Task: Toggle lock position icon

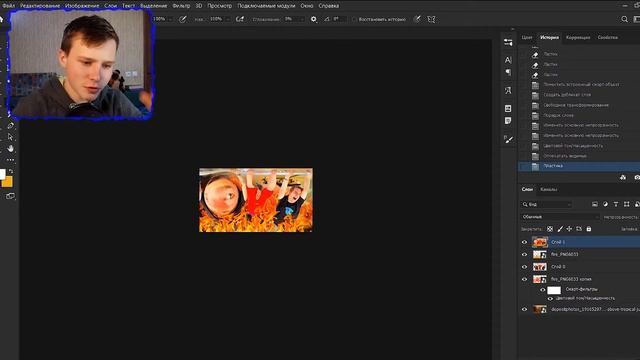Action: [569, 229]
